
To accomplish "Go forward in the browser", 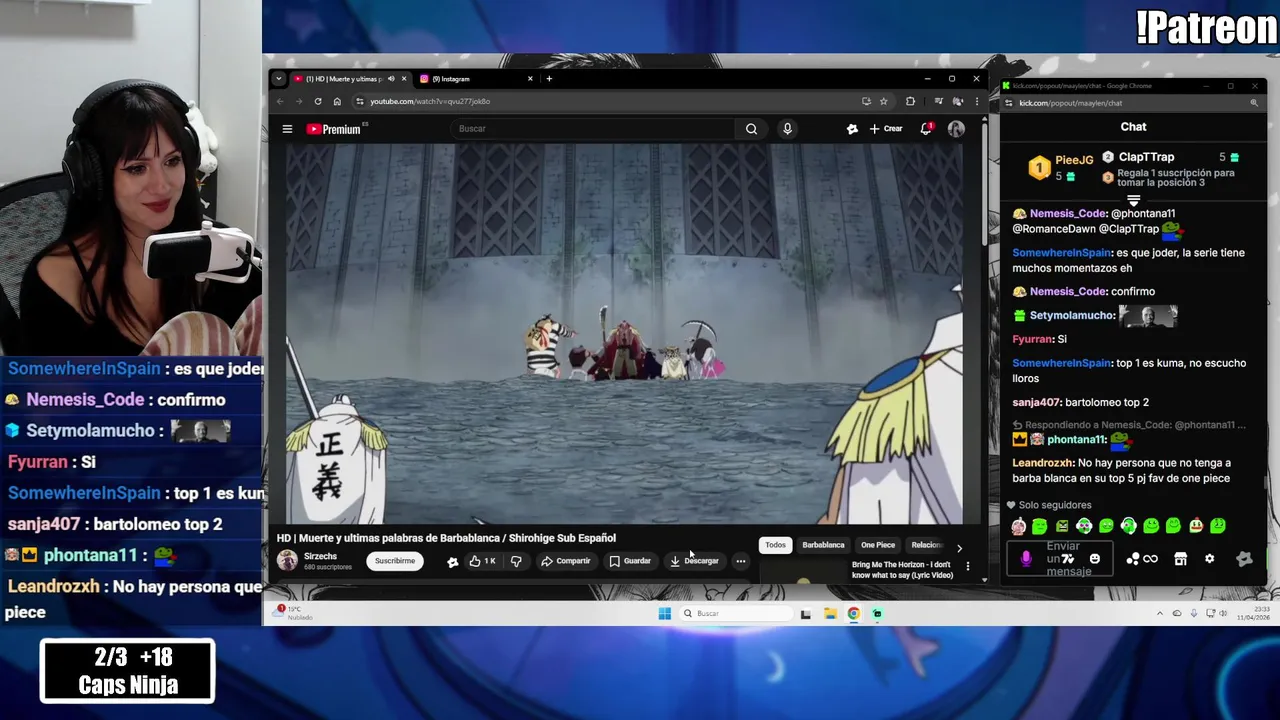I will [298, 101].
